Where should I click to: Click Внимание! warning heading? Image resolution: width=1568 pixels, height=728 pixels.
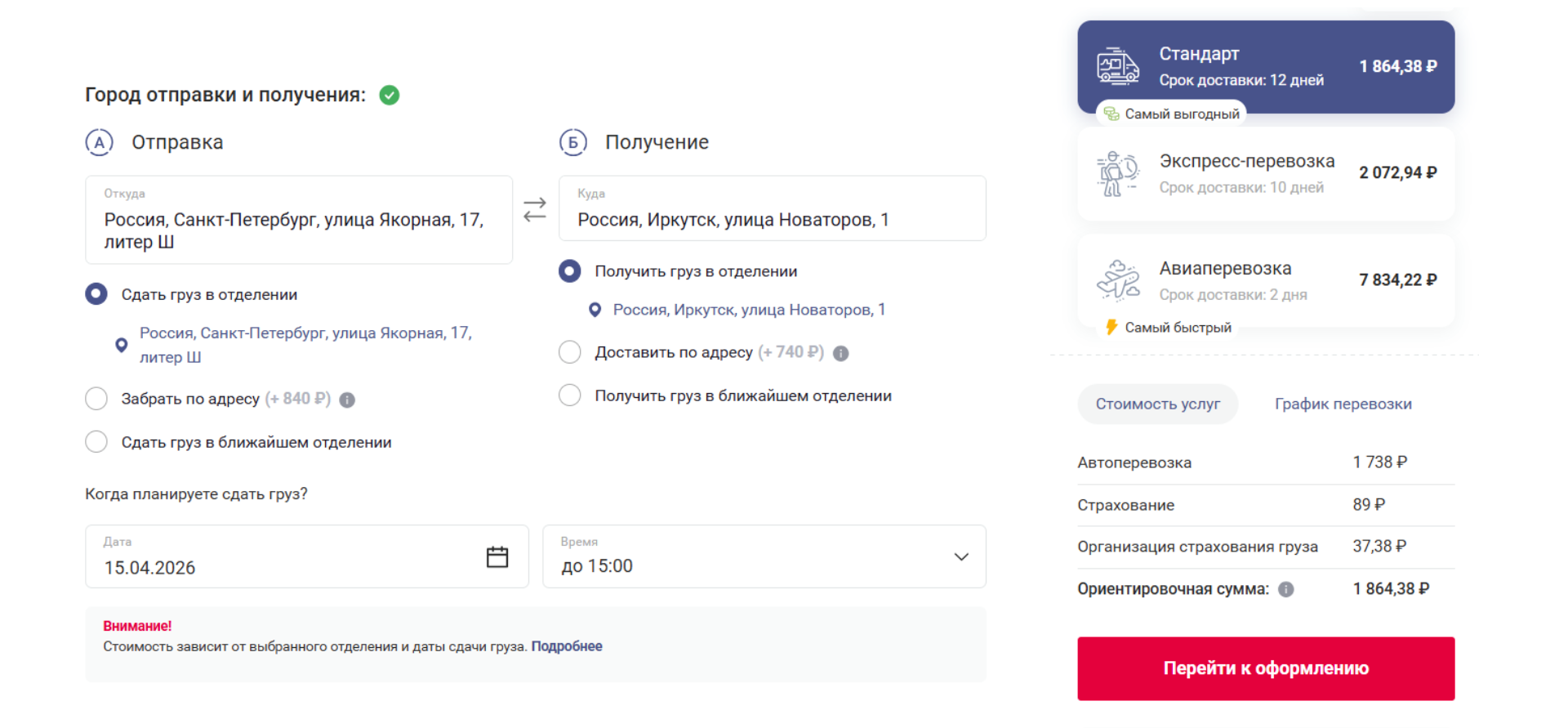point(137,626)
